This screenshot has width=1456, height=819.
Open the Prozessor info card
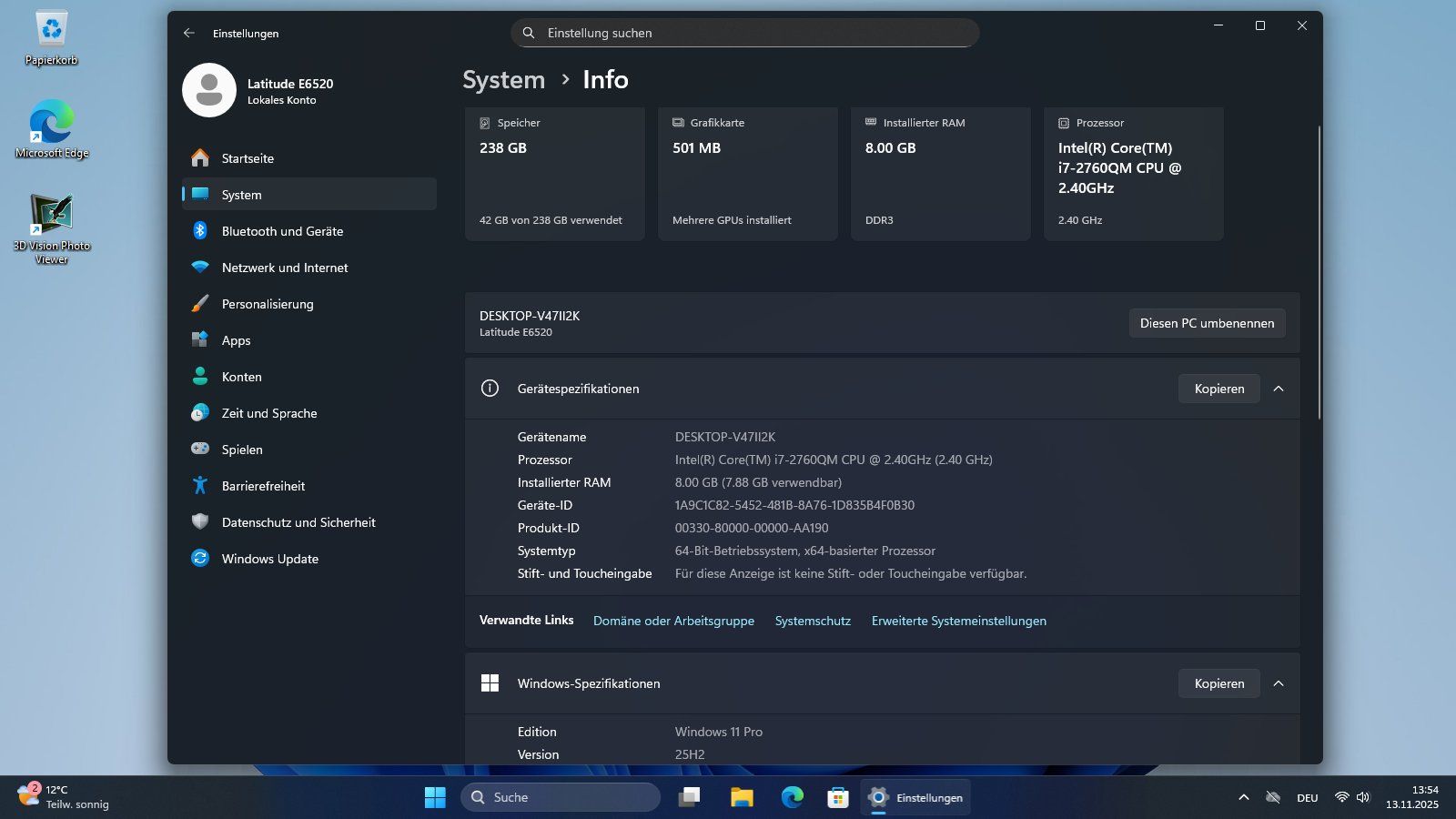1133,174
